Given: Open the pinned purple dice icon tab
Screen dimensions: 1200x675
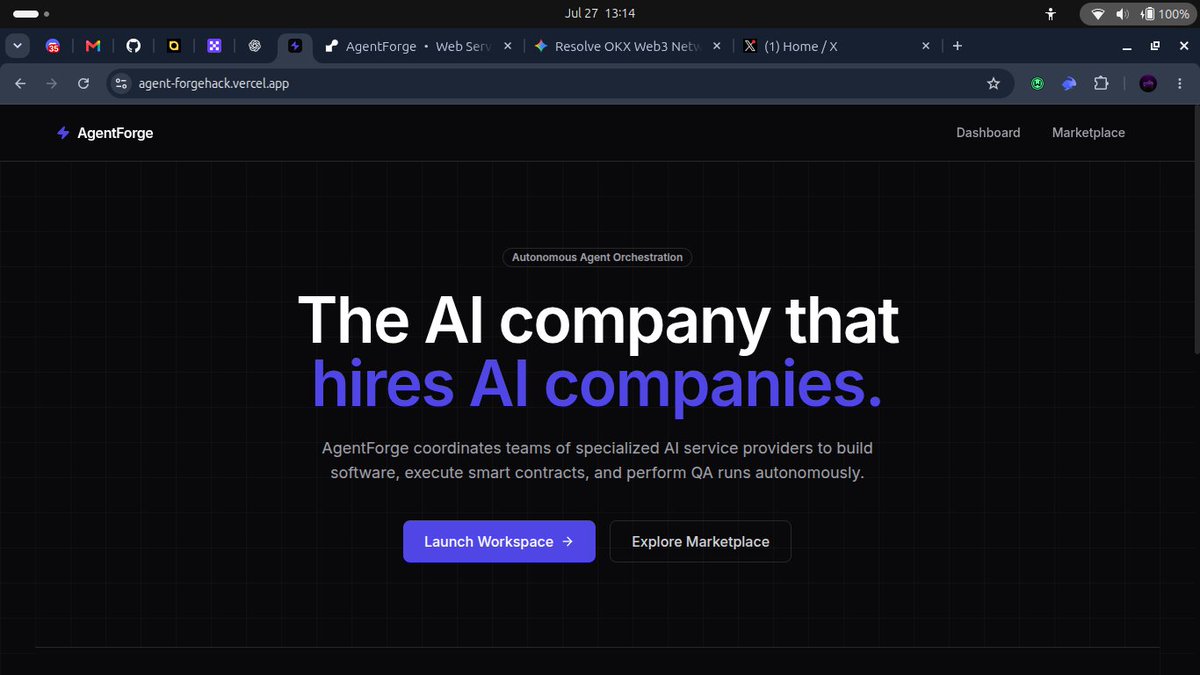Looking at the screenshot, I should 214,46.
